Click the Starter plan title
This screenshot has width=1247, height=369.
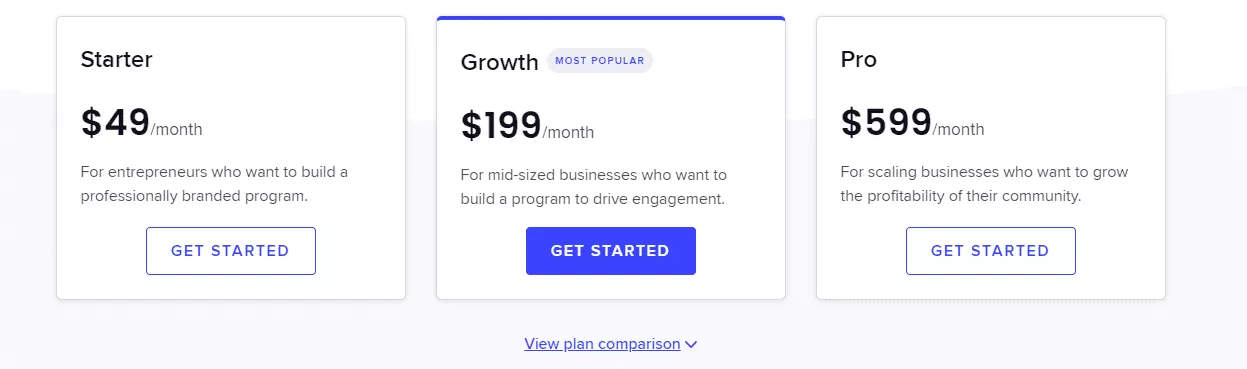point(116,59)
